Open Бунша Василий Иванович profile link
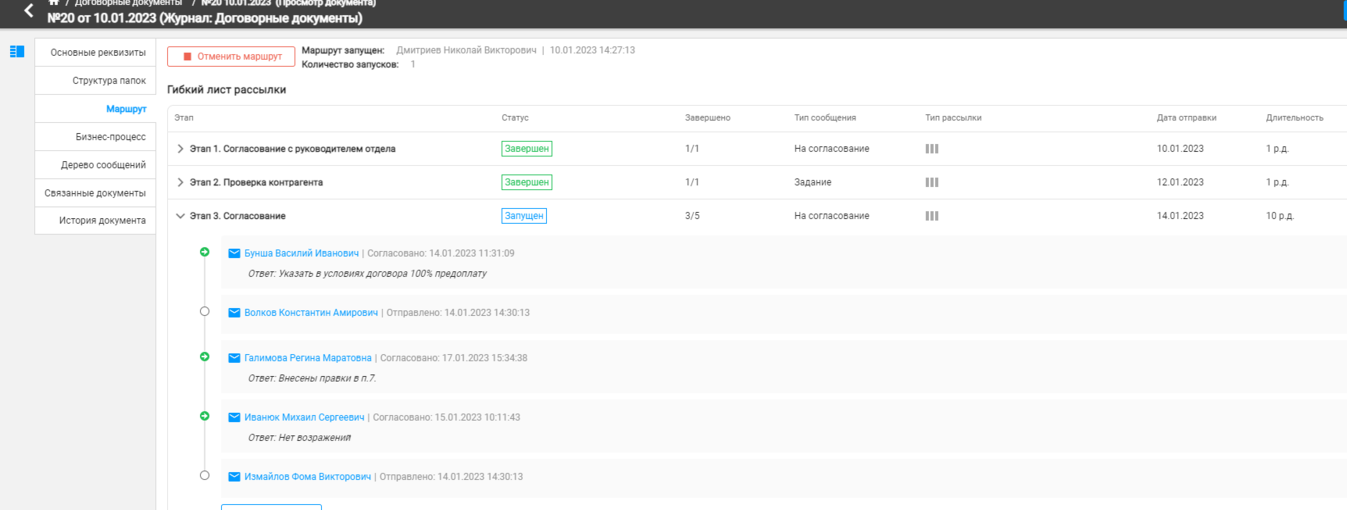 [x=301, y=254]
